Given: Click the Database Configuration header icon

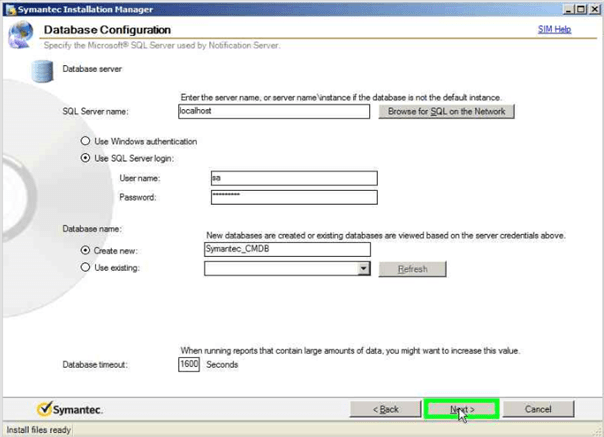Looking at the screenshot, I should point(22,37).
